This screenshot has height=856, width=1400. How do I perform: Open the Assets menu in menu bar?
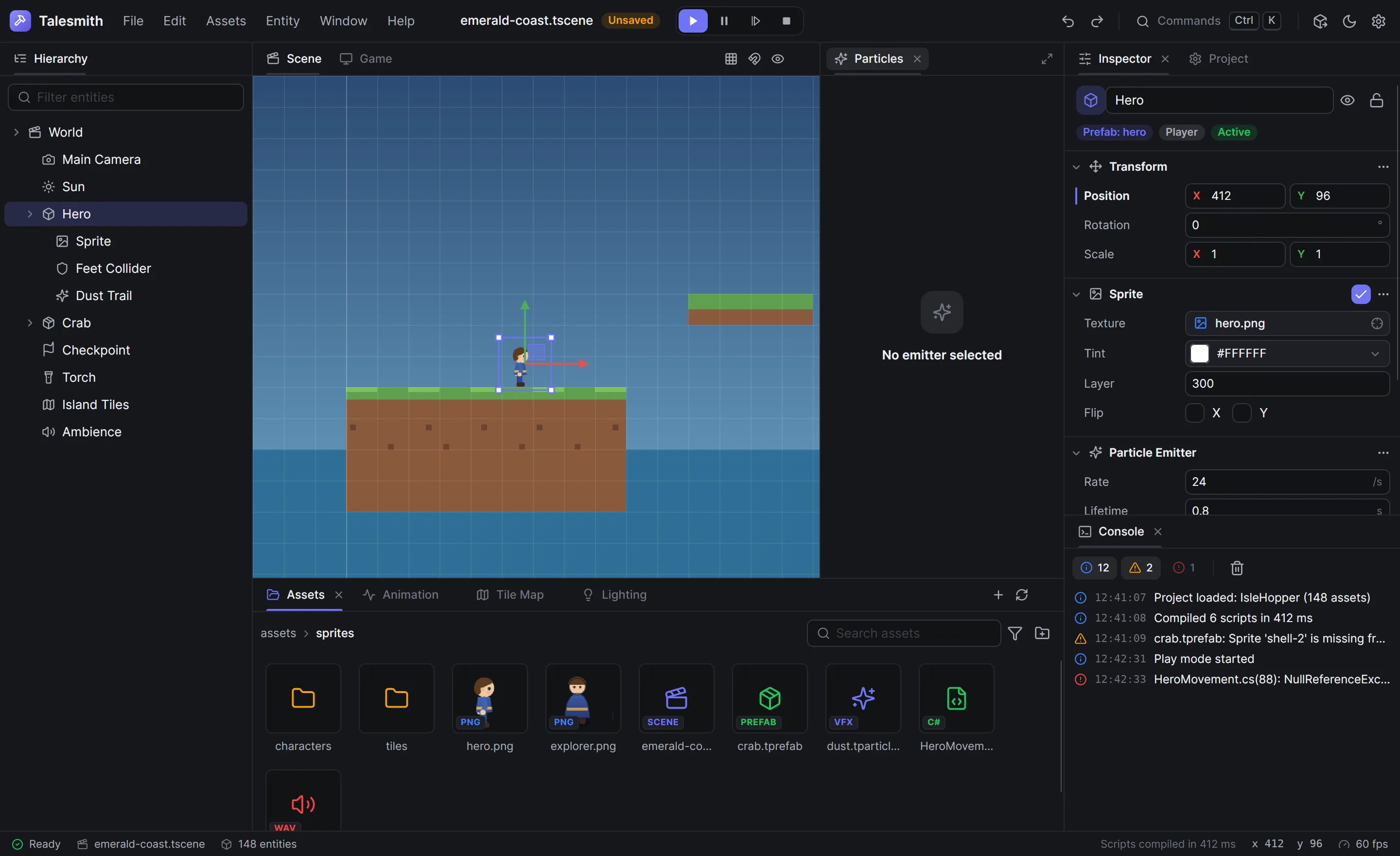(x=226, y=21)
